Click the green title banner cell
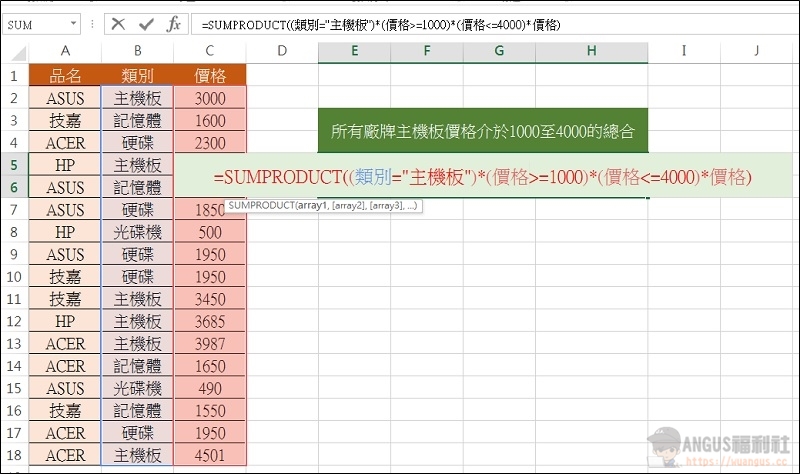800x474 pixels. tap(483, 130)
